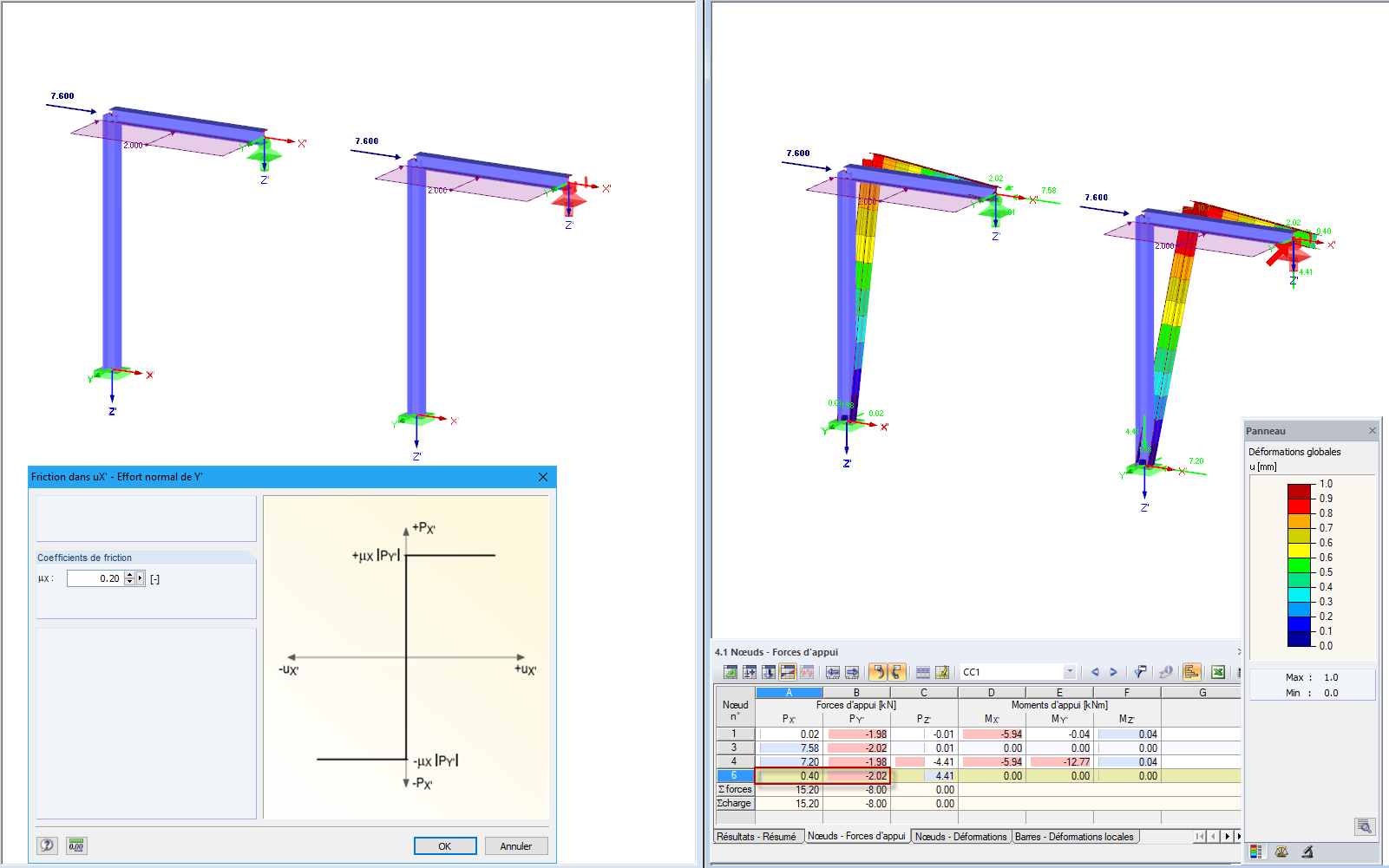
Task: Switch to the Nœuds - Déformations tab
Action: point(960,837)
